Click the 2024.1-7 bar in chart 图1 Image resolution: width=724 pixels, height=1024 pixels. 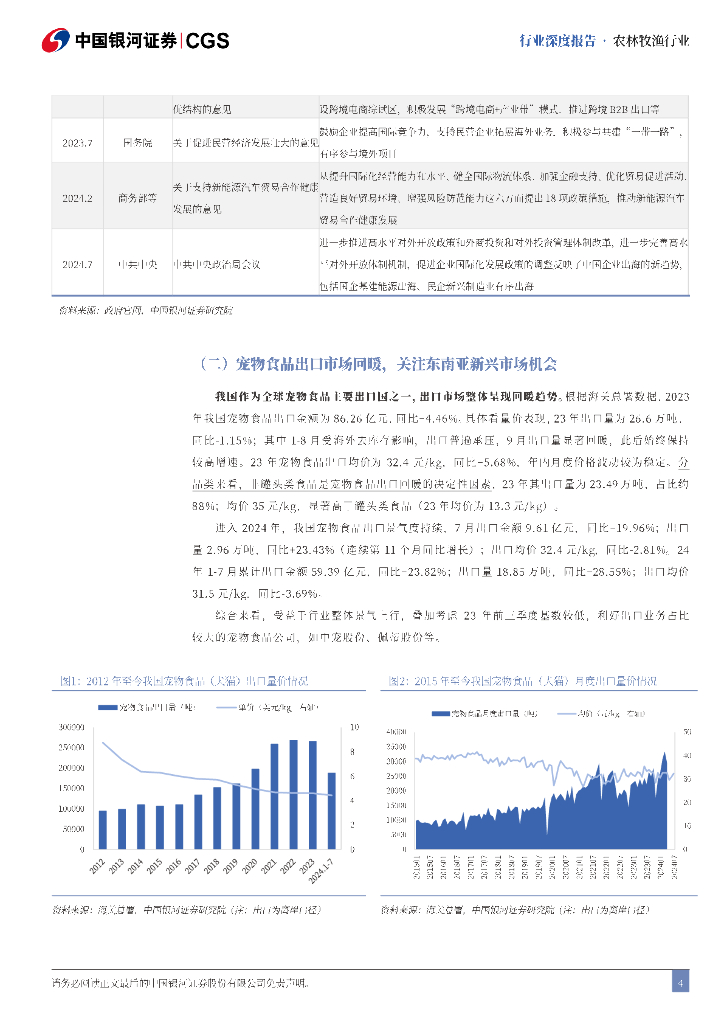tap(332, 811)
